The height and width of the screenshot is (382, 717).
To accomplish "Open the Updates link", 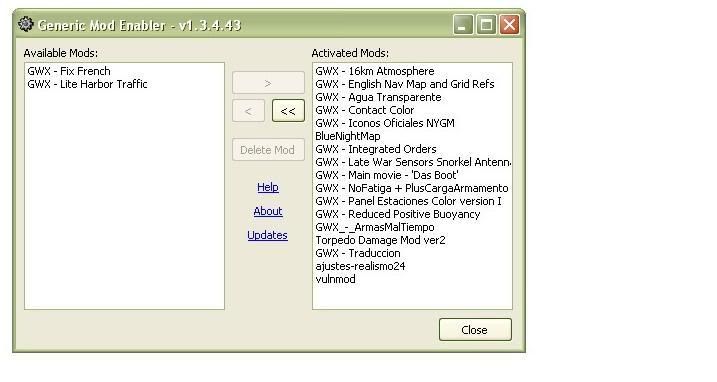I will pos(268,235).
